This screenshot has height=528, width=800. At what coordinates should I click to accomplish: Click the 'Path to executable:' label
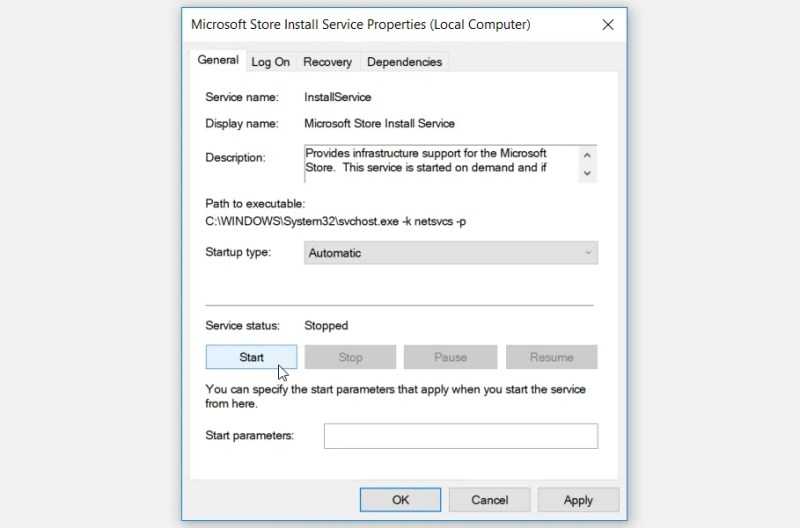(x=255, y=204)
